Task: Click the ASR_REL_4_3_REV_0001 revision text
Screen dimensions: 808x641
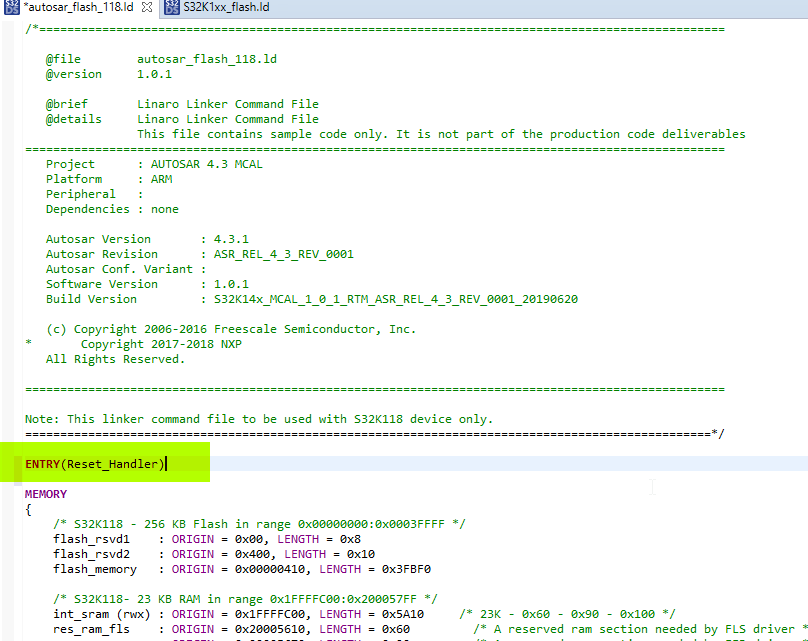Action: pyautogui.click(x=283, y=254)
